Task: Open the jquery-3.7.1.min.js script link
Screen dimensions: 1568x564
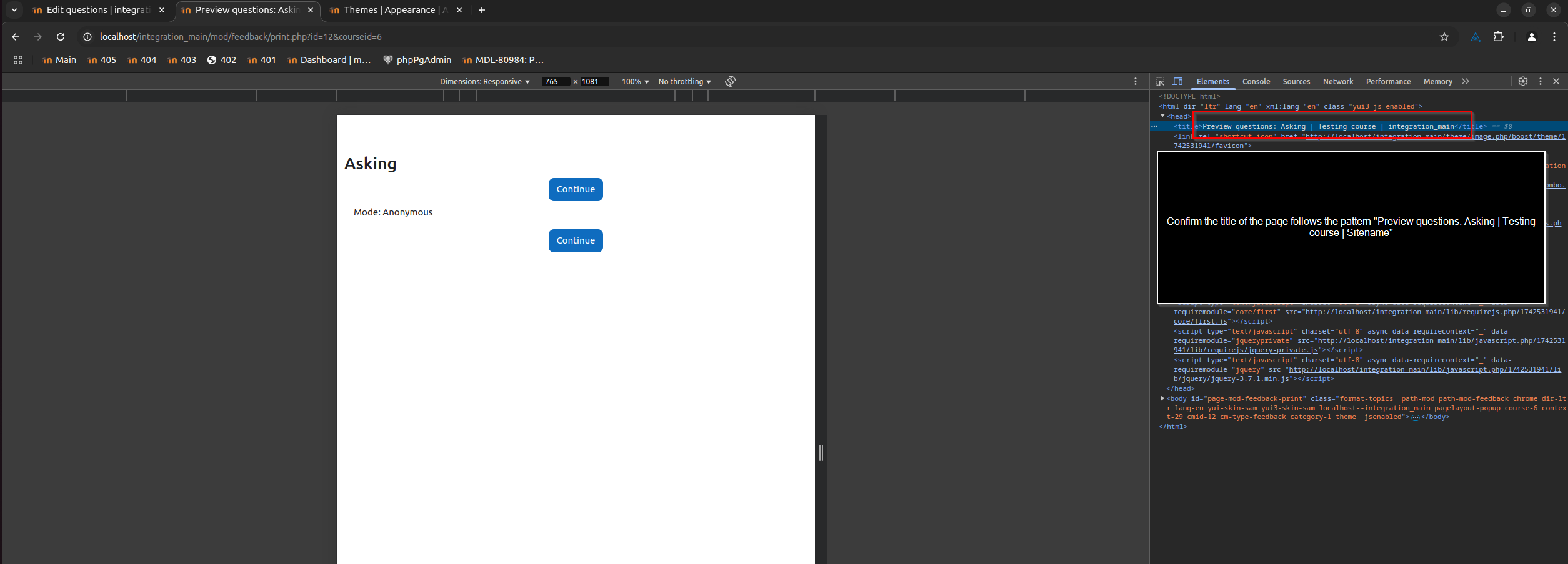Action: pos(1367,374)
